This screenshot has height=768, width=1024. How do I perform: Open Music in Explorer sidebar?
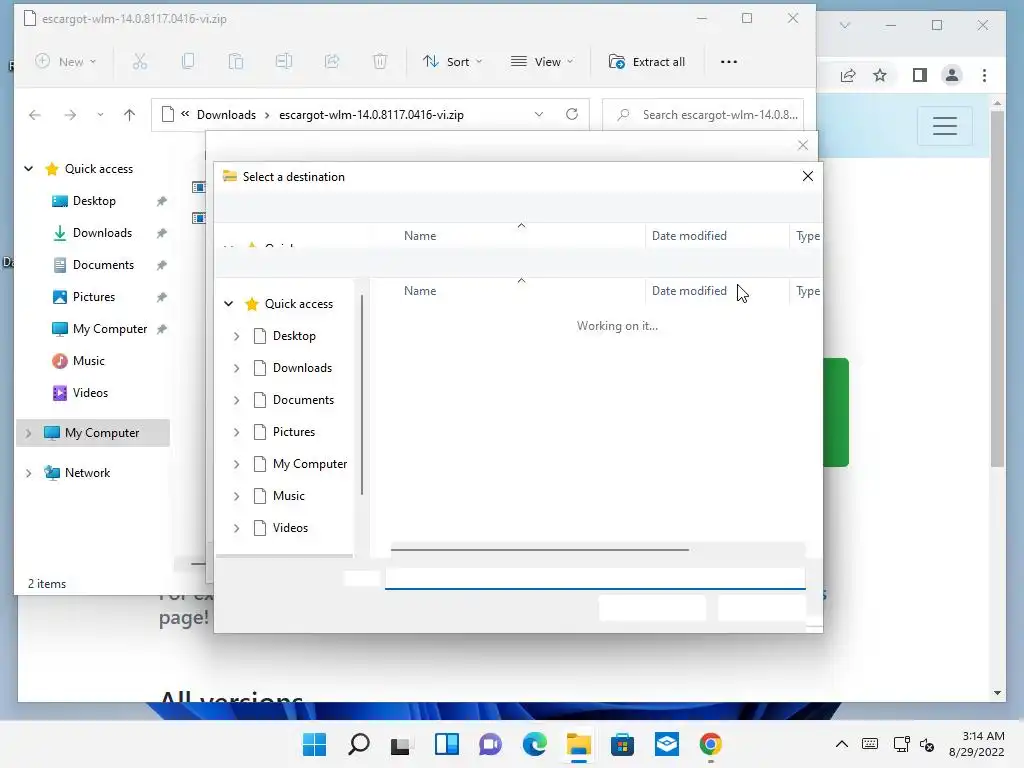coord(88,360)
